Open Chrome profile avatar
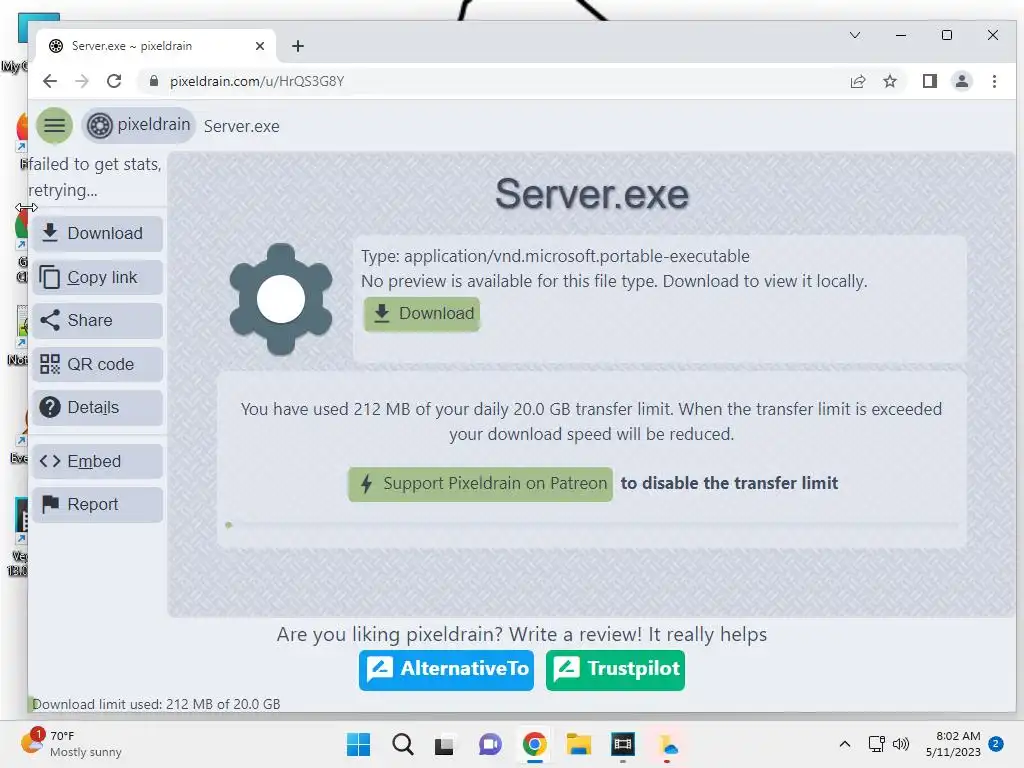The width and height of the screenshot is (1024, 768). (x=962, y=81)
